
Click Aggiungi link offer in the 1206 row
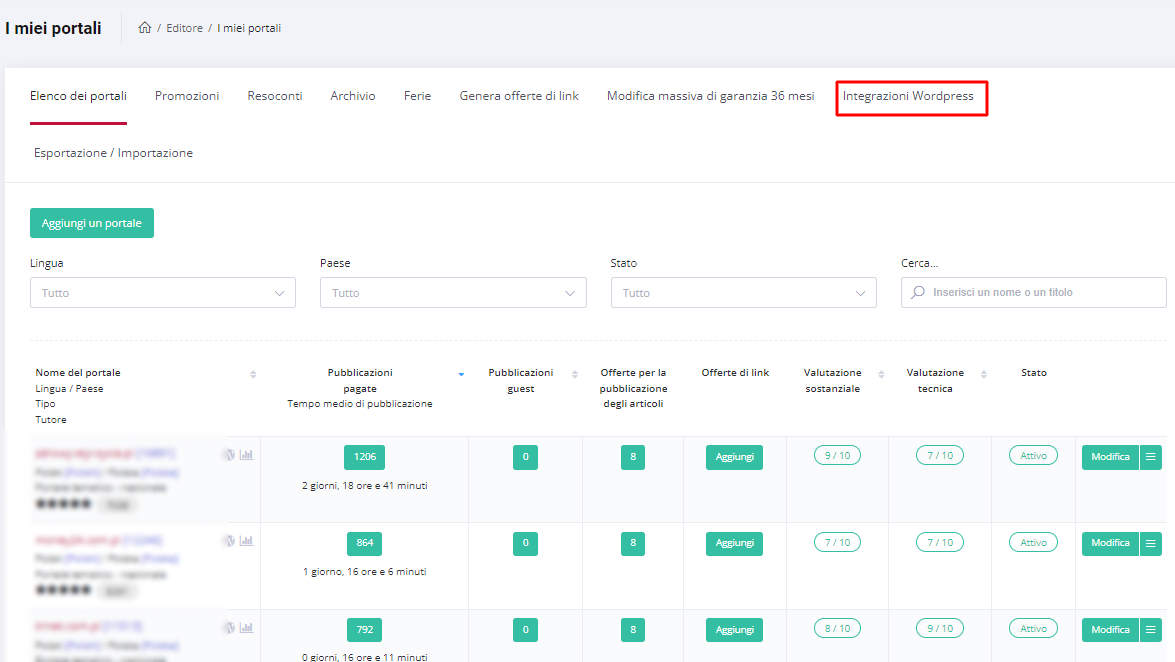[734, 457]
